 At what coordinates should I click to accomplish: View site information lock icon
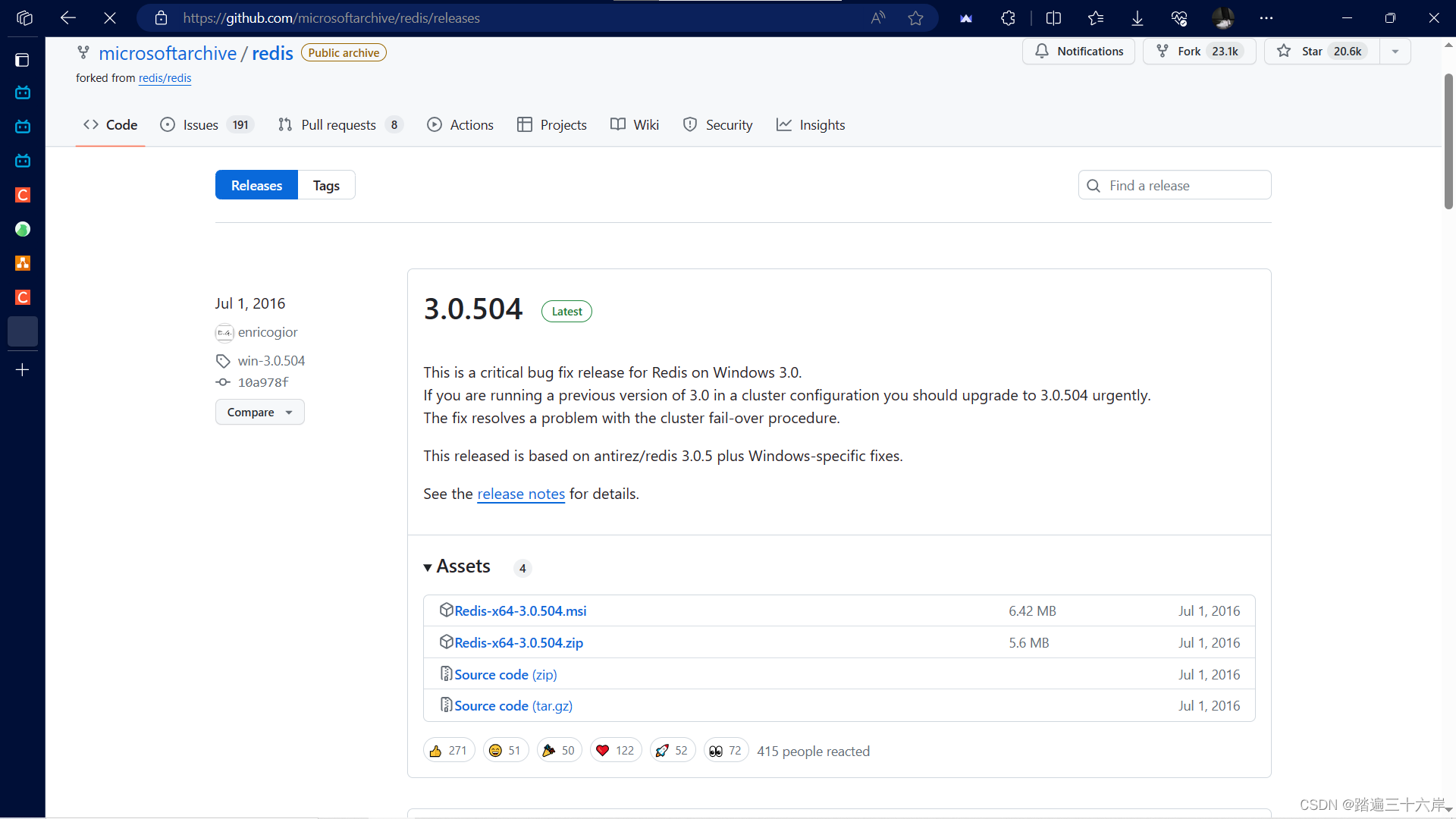[161, 17]
